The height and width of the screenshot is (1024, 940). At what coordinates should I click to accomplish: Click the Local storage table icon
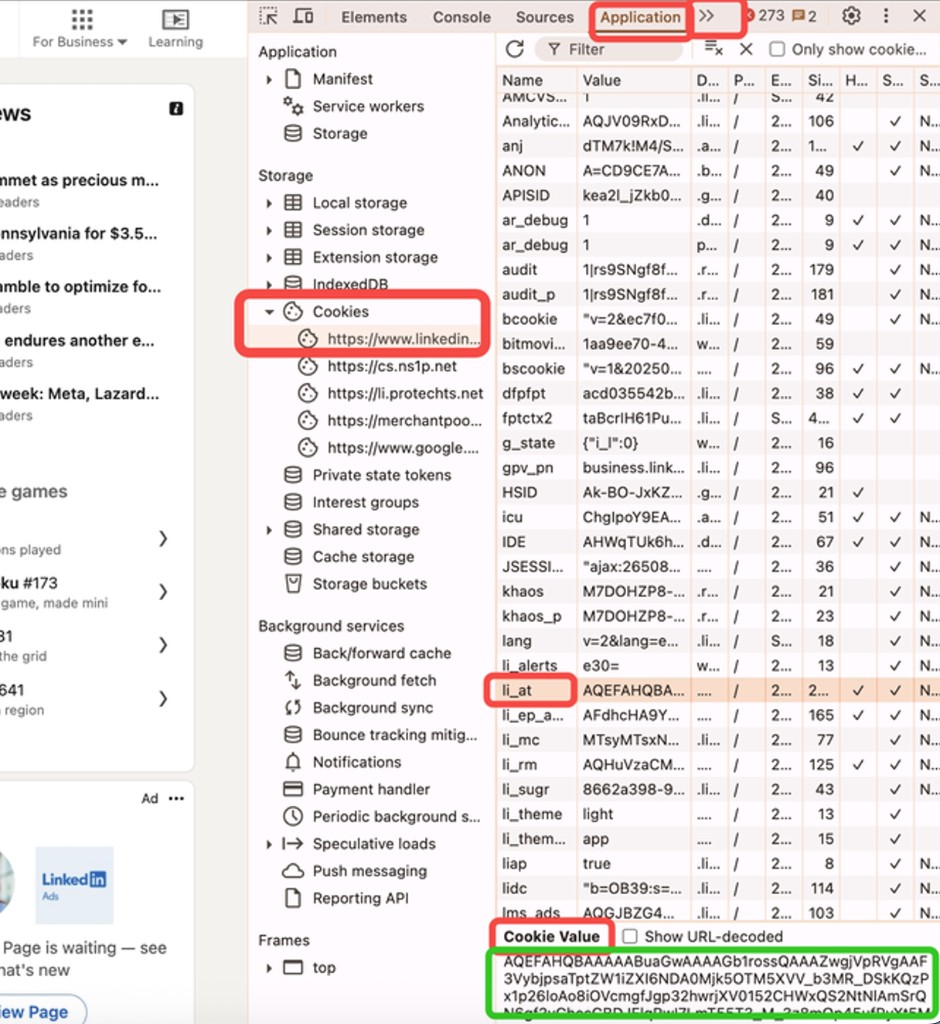tap(293, 202)
